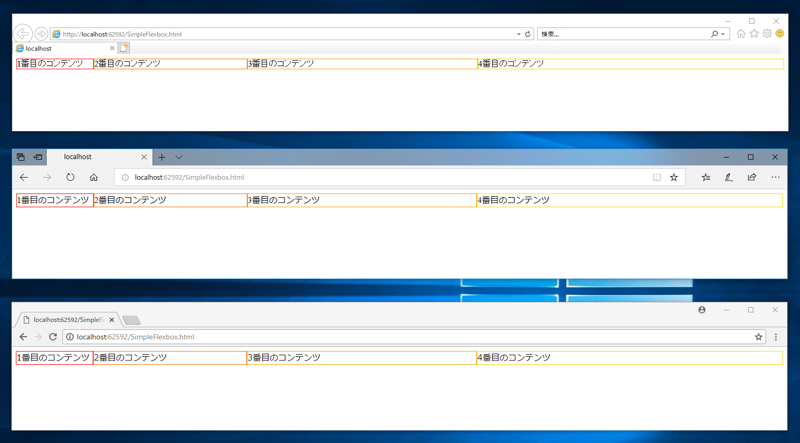This screenshot has width=800, height=443.
Task: Click the Edge home button
Action: (x=93, y=178)
